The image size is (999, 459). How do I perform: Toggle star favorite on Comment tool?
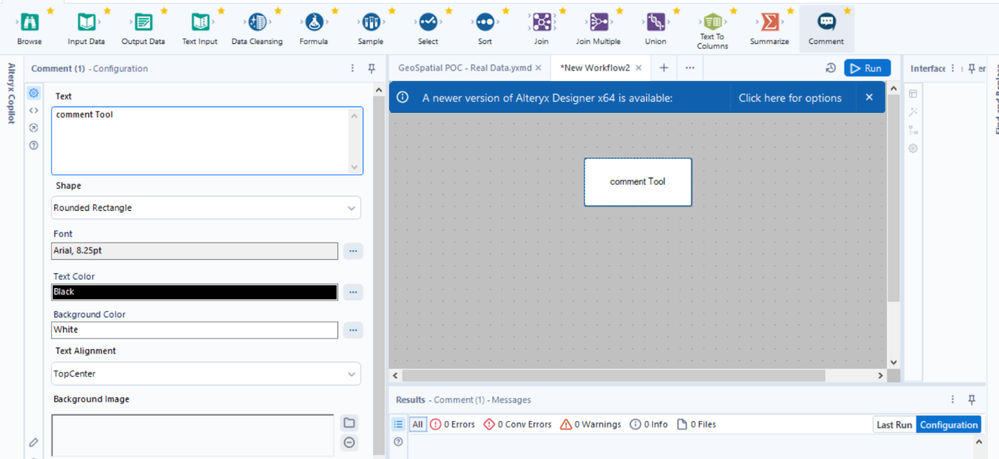pos(847,11)
